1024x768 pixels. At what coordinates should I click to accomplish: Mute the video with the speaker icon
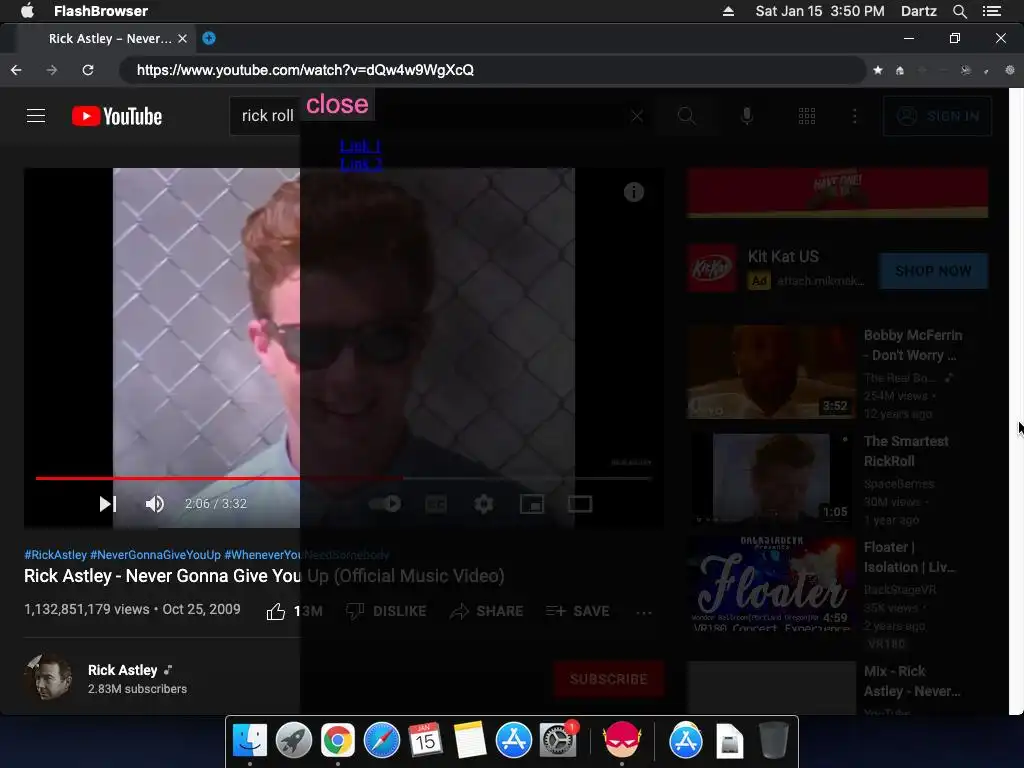tap(155, 504)
